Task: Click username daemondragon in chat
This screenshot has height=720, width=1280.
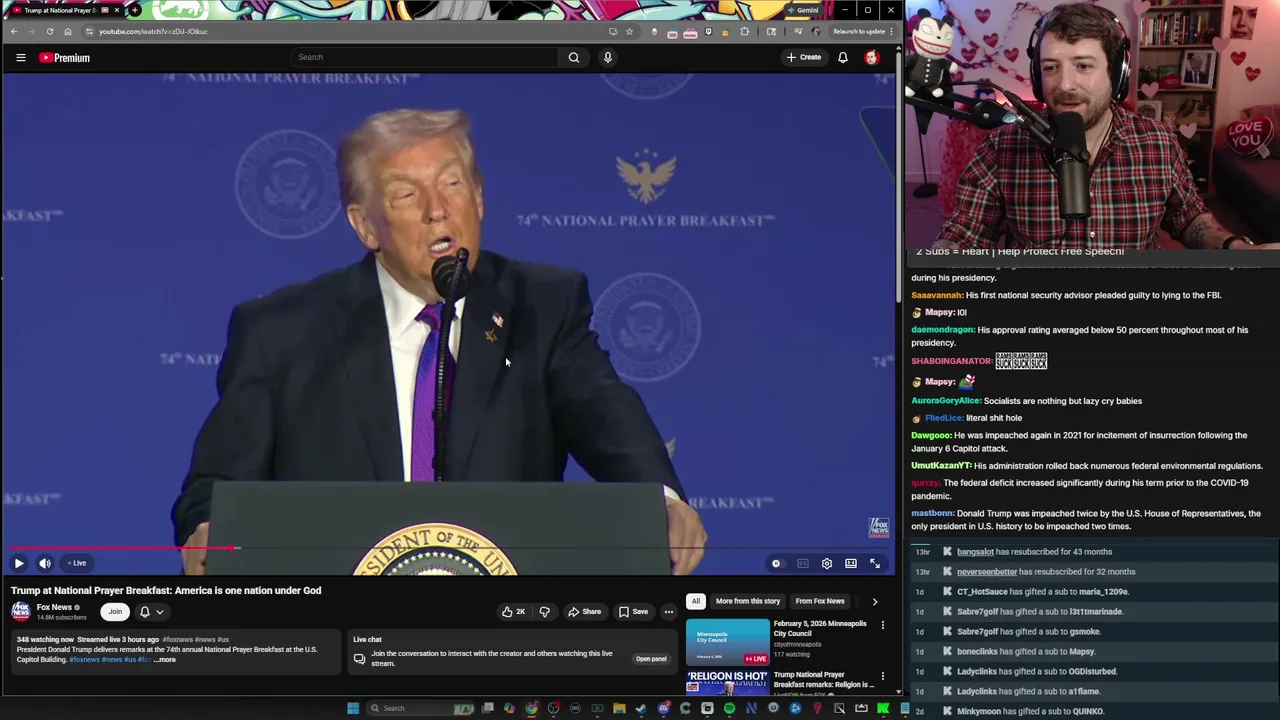Action: pyautogui.click(x=942, y=330)
